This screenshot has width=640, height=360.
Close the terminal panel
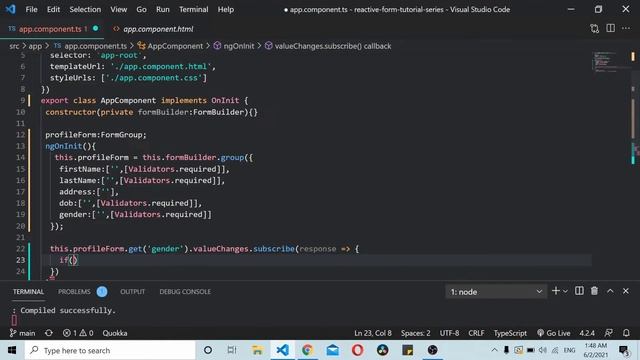click(625, 291)
